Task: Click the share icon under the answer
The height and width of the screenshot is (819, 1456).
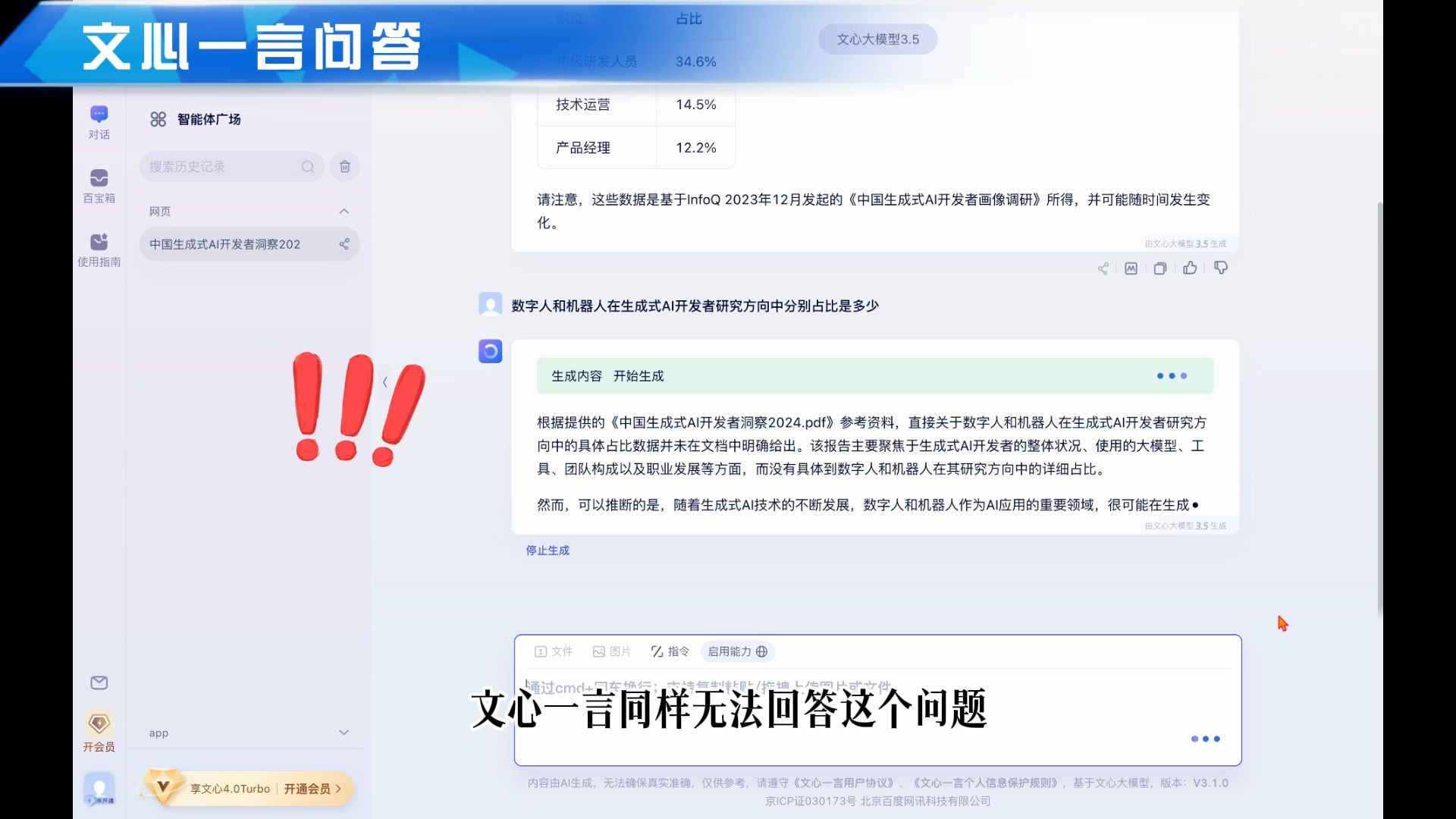Action: (x=1103, y=268)
